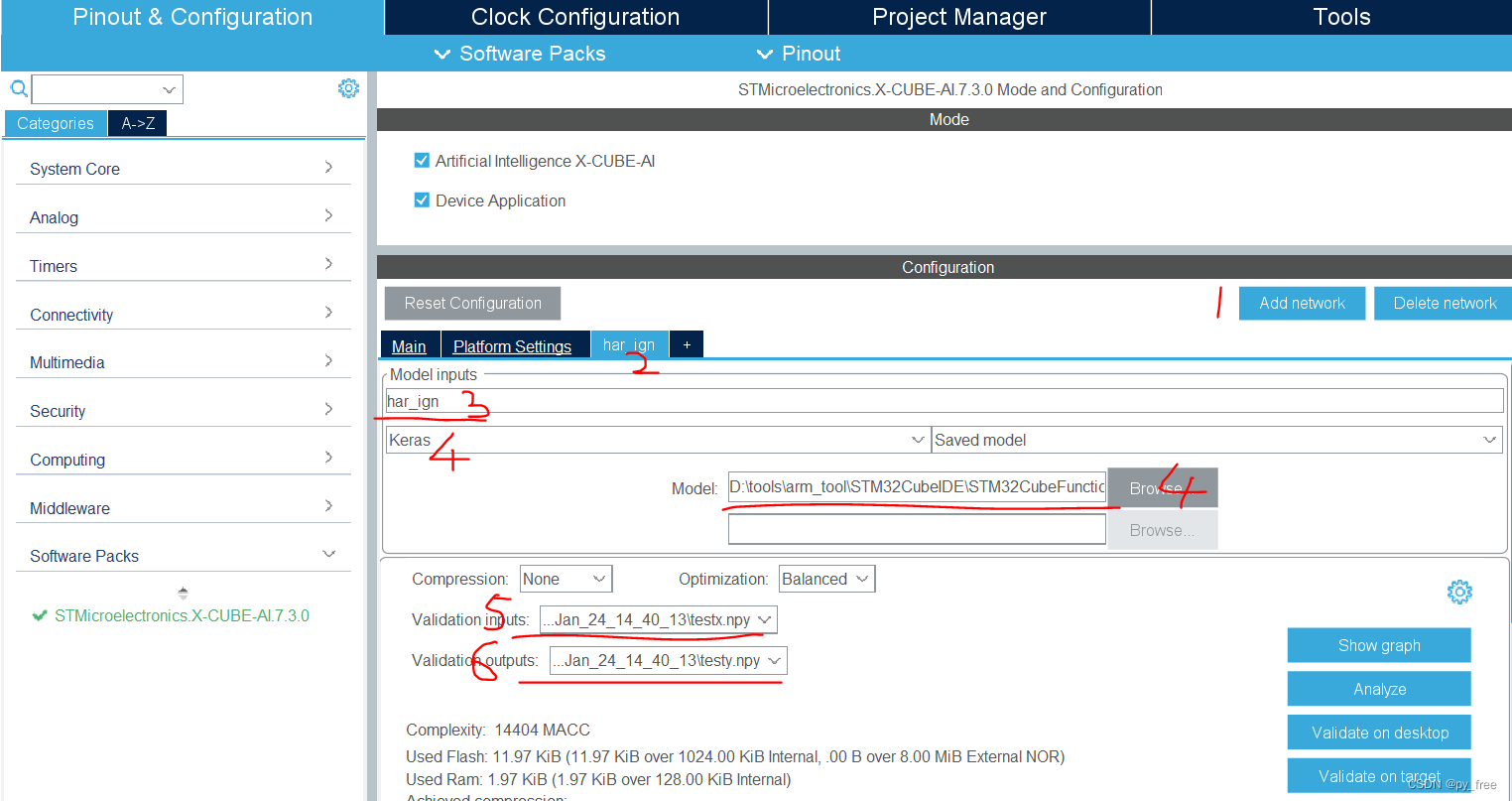The image size is (1512, 801).
Task: Open Pinout dropdown menu
Action: (799, 54)
